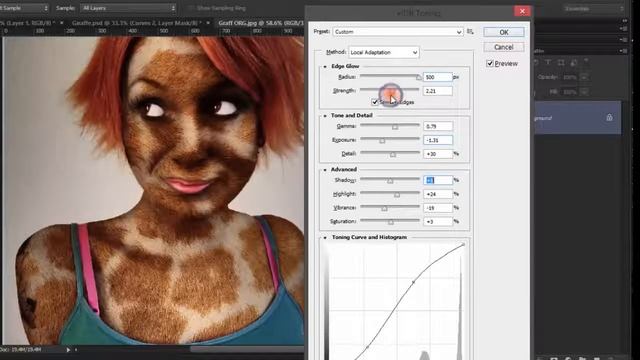
Task: Switch to the Giraffe.psd document tab
Action: pyautogui.click(x=137, y=23)
